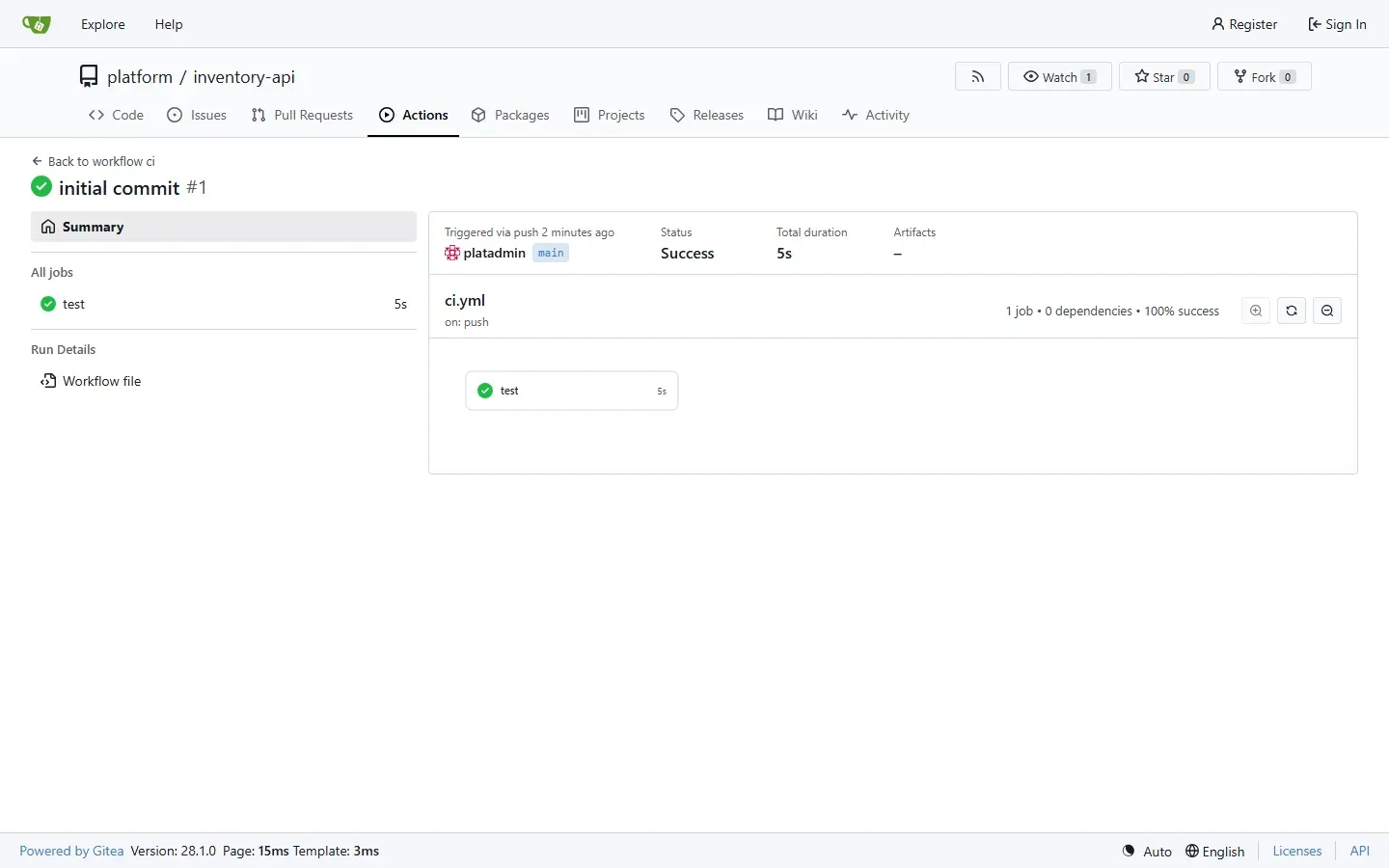
Task: Reset the workflow graph view
Action: tap(1292, 311)
